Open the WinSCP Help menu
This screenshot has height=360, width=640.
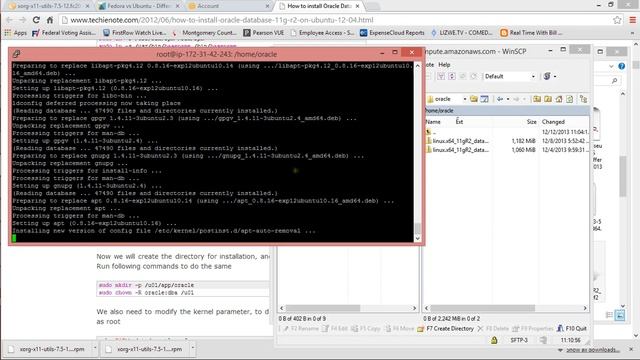click(444, 64)
